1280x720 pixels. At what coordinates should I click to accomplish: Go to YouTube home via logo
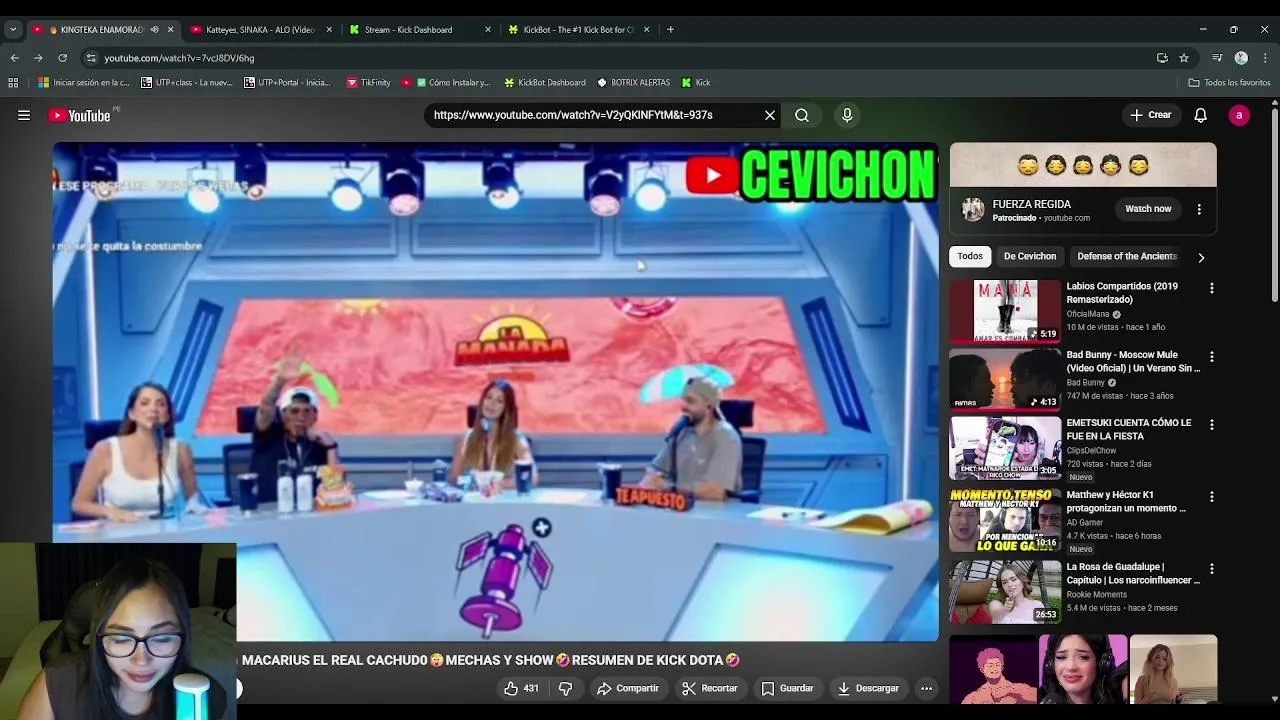[80, 116]
